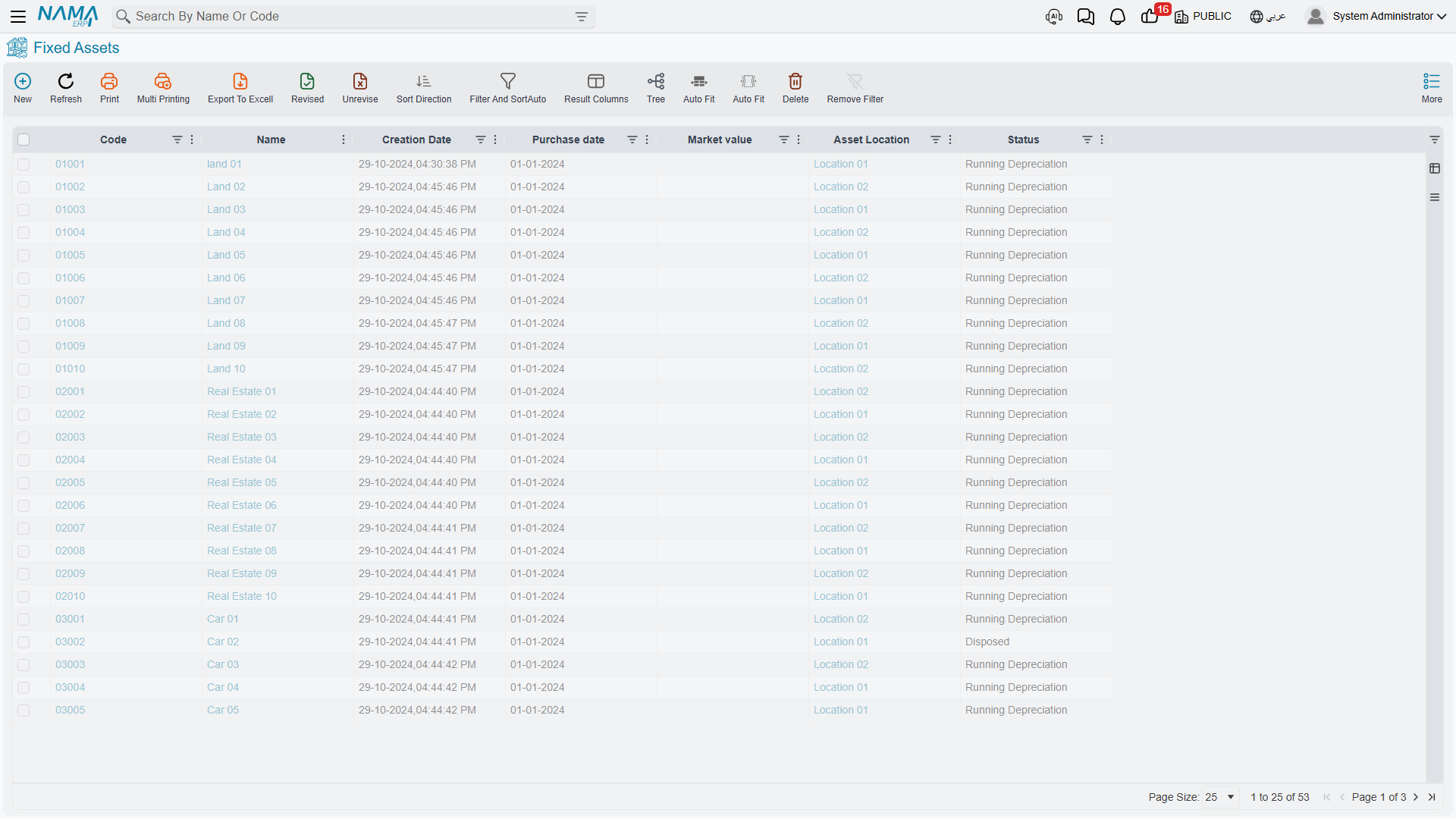1456x819 pixels.
Task: Check the row checkbox for 01010
Action: pyautogui.click(x=24, y=369)
